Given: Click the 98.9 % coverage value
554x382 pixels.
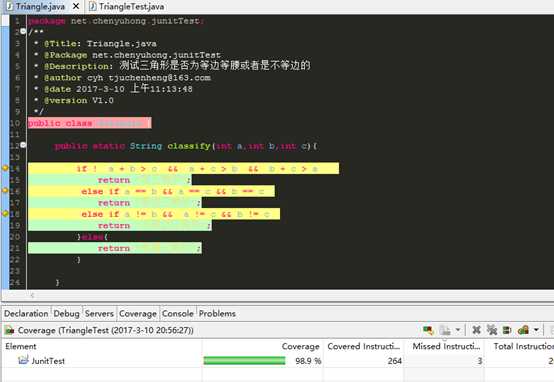Looking at the screenshot, I should coord(308,361).
